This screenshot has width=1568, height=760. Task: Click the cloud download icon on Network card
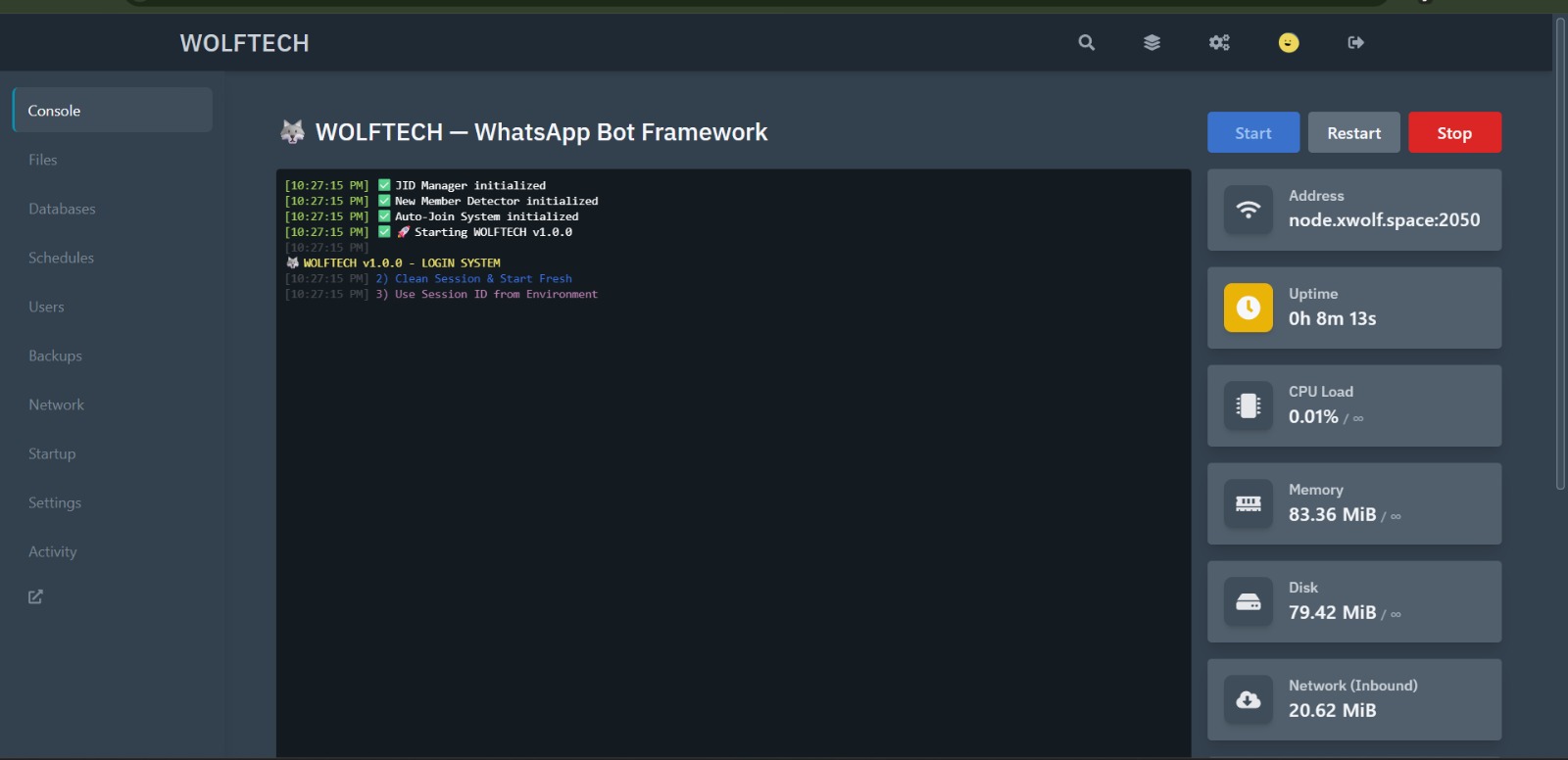1249,699
